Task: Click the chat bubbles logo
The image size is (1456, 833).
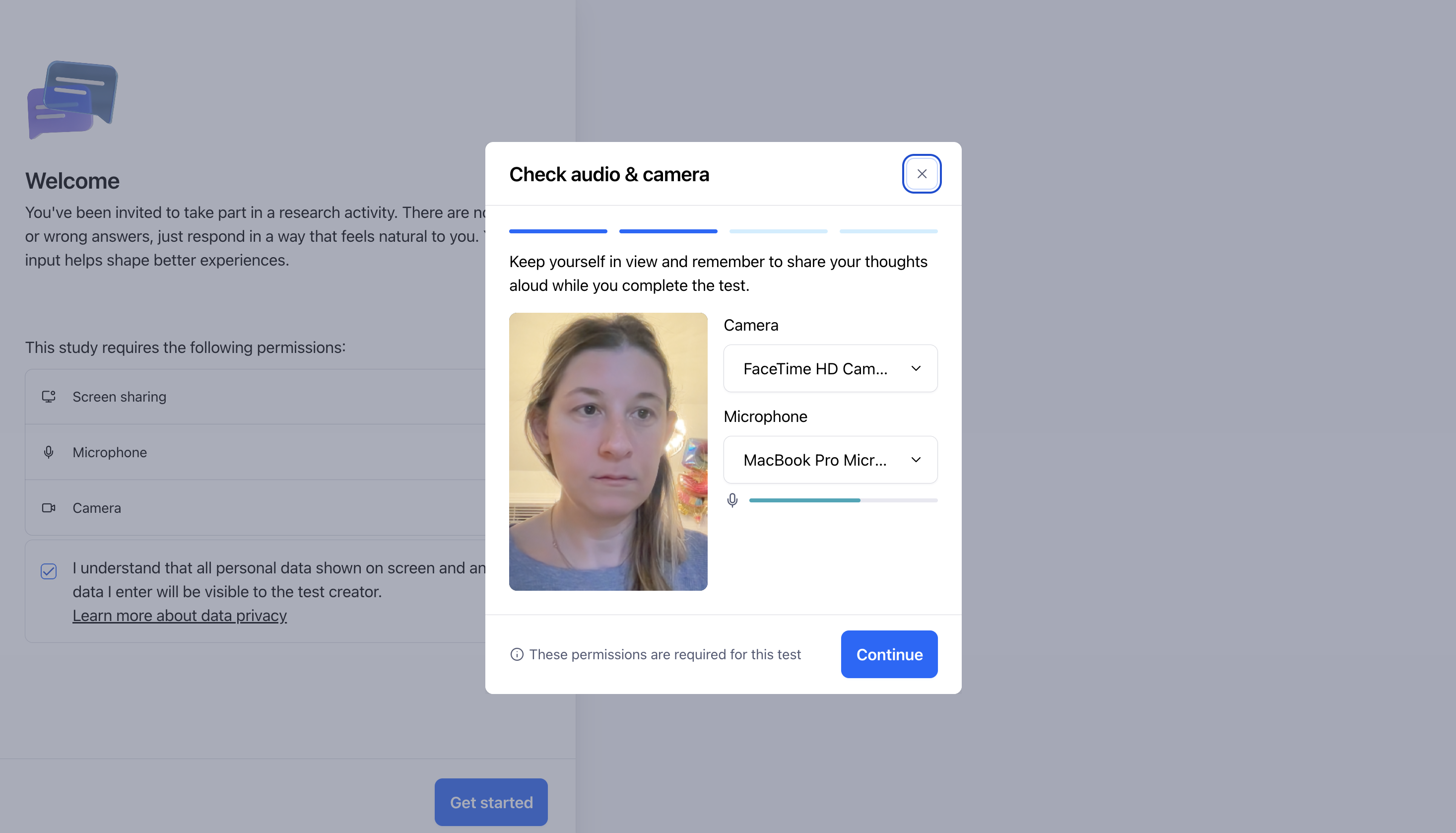Action: pyautogui.click(x=72, y=100)
